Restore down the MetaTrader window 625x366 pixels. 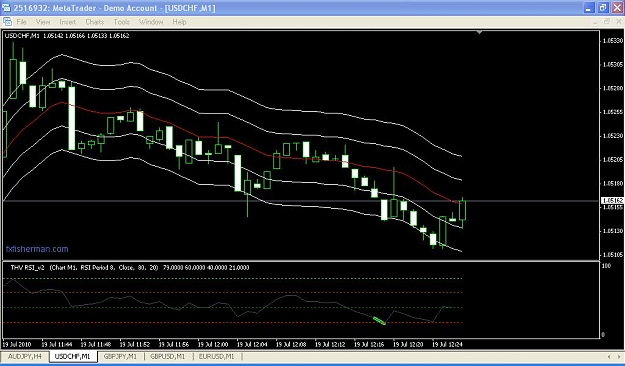coord(603,8)
